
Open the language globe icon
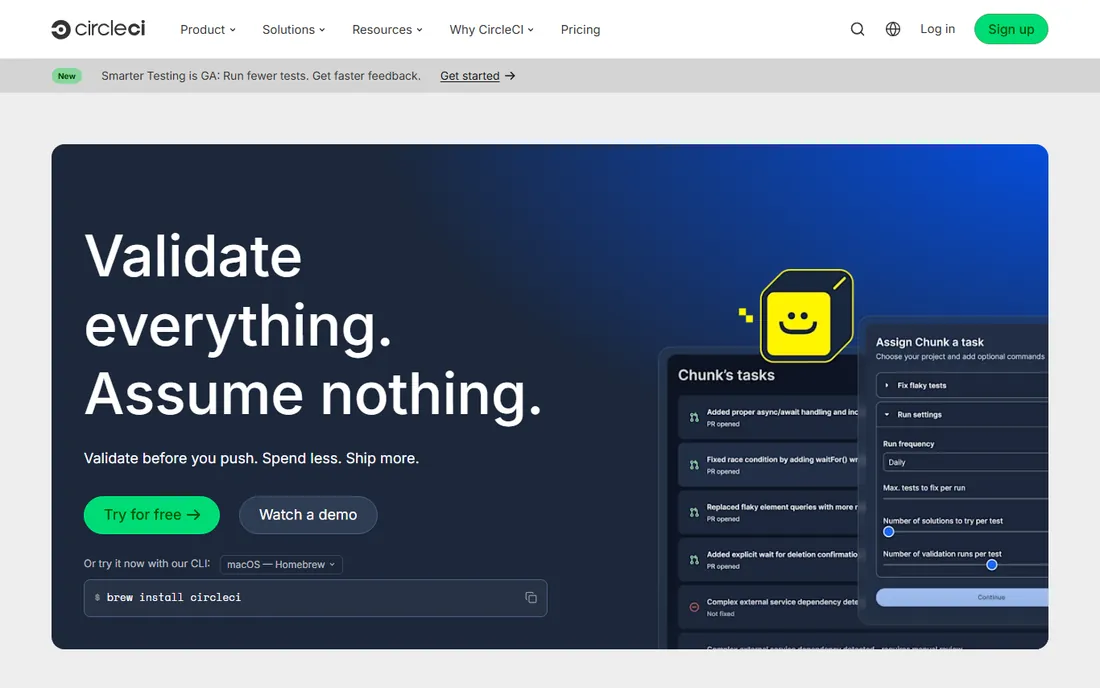coord(892,29)
